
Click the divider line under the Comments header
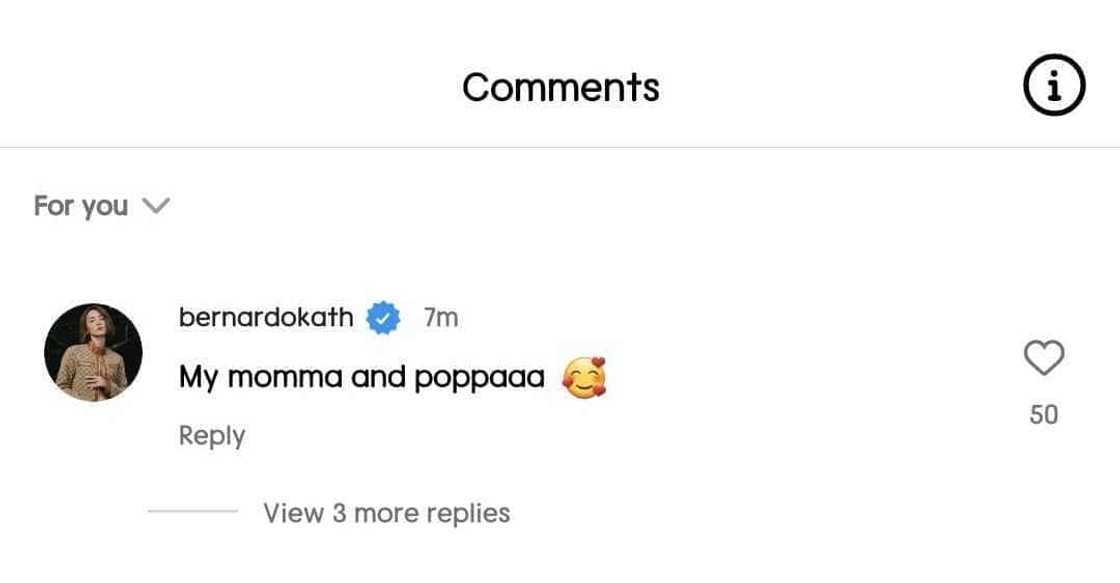(560, 148)
